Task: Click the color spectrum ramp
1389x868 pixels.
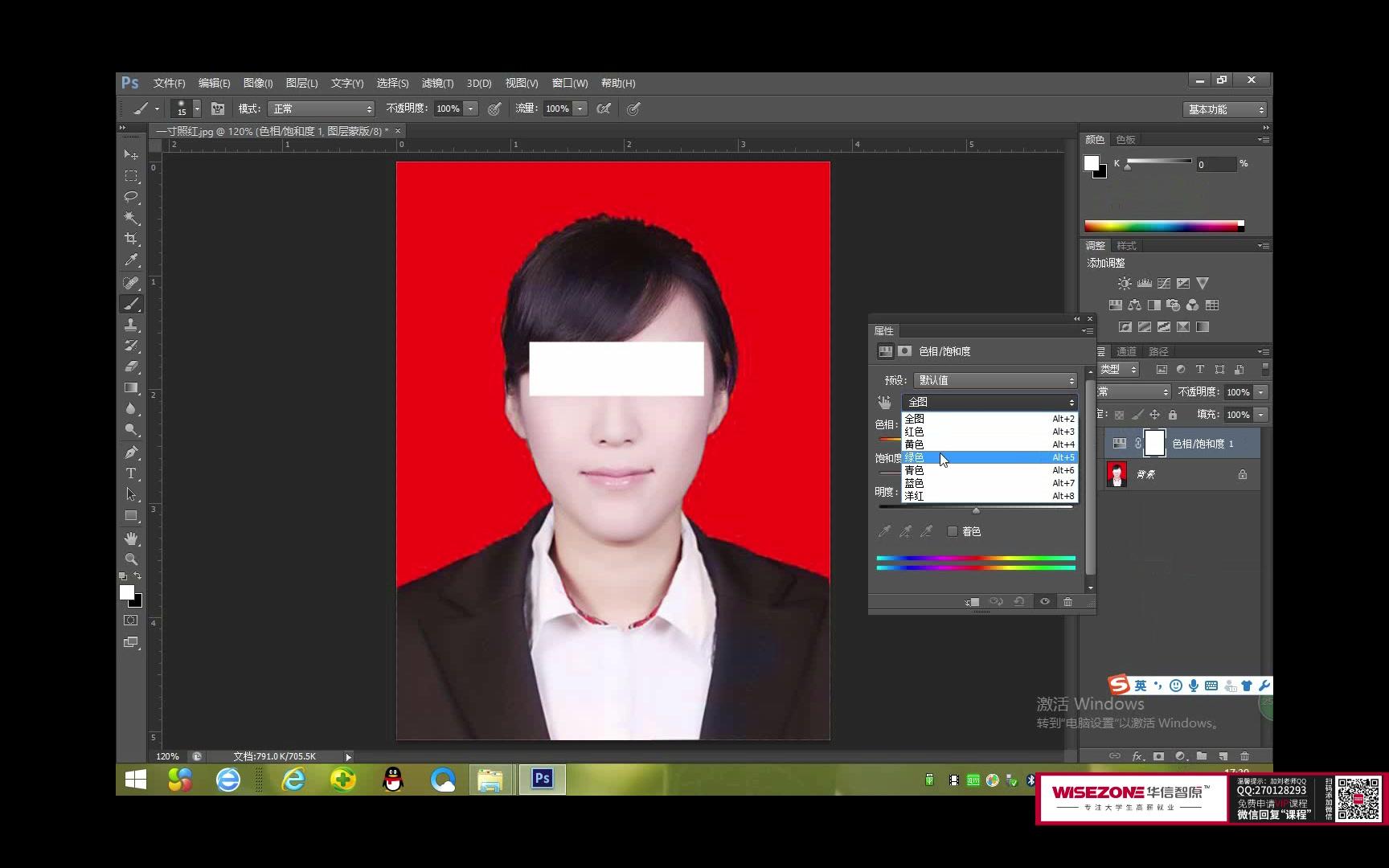Action: point(1164,226)
